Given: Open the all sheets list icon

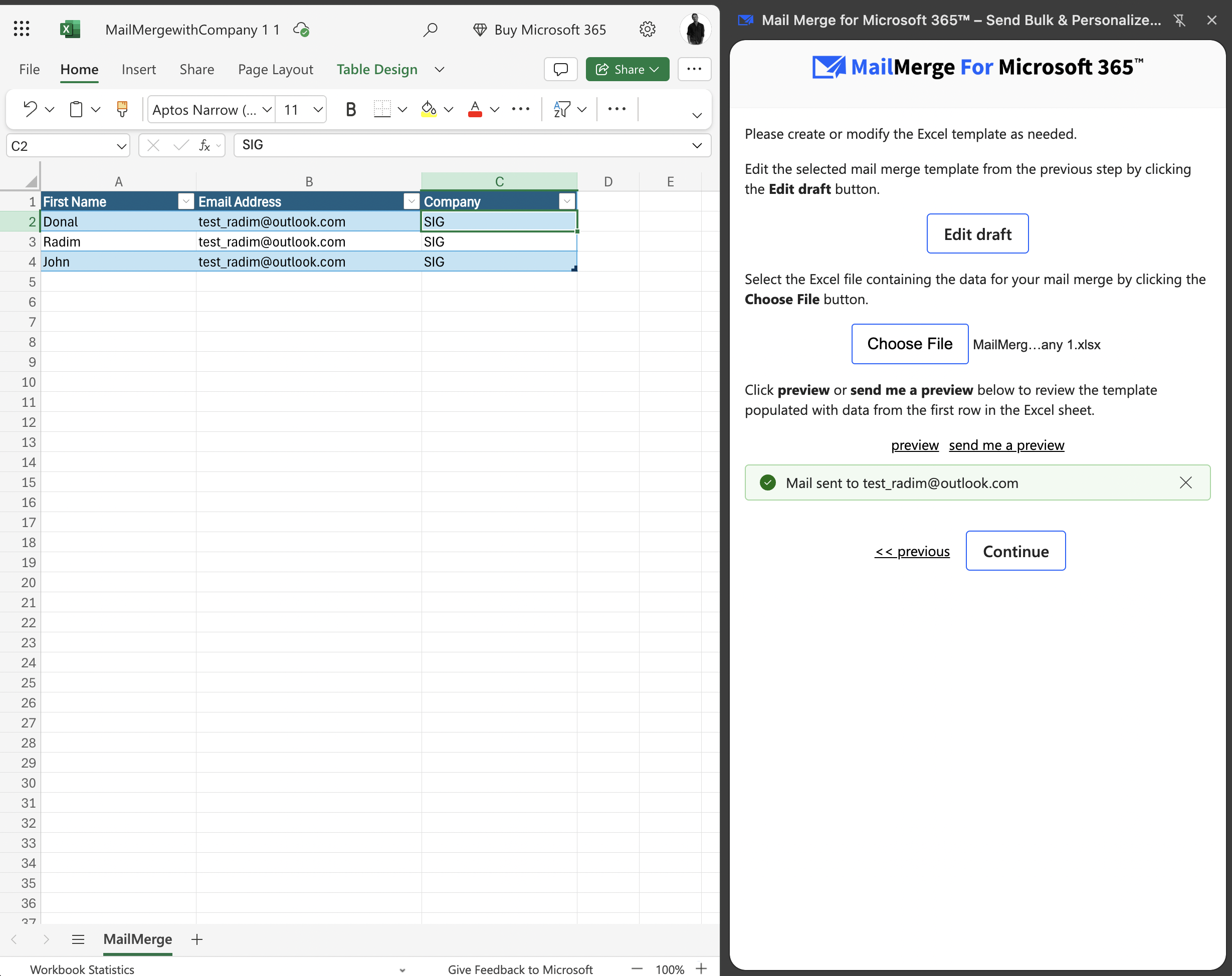Looking at the screenshot, I should coord(78,939).
